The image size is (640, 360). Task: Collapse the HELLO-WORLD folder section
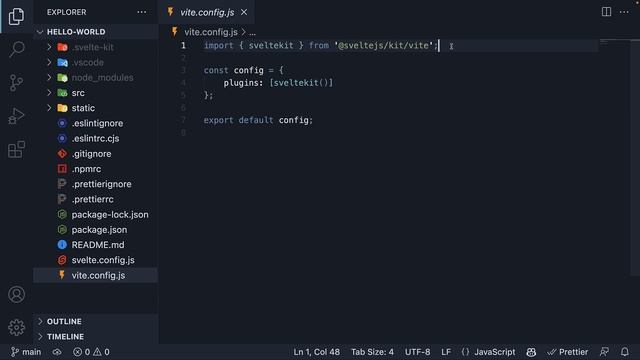[40, 32]
